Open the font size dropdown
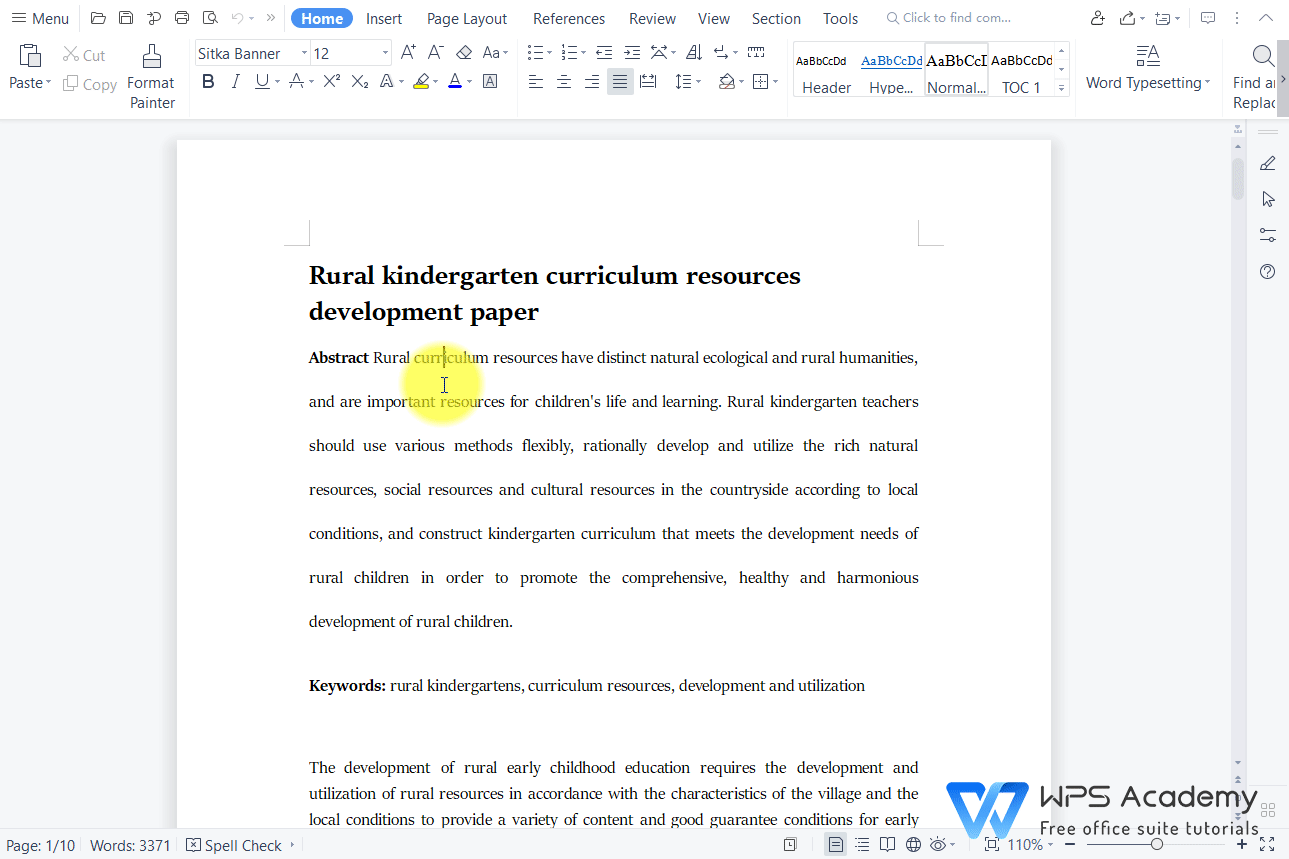 tap(384, 52)
